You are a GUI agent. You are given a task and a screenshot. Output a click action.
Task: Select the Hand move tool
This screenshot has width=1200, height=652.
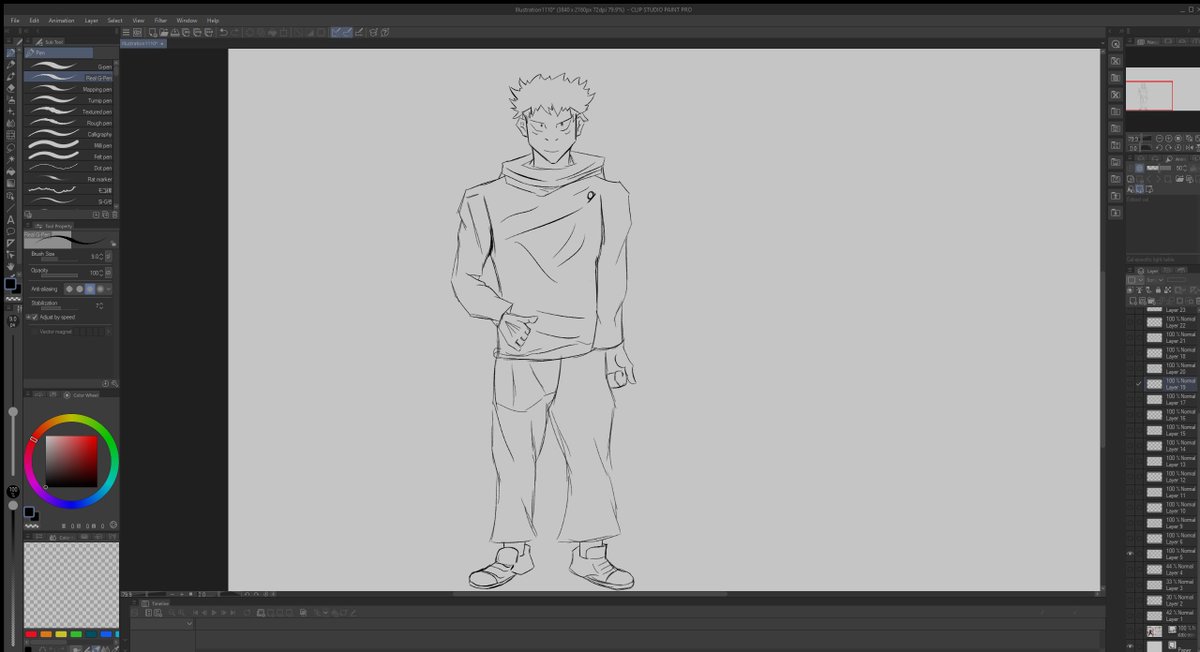pyautogui.click(x=10, y=265)
